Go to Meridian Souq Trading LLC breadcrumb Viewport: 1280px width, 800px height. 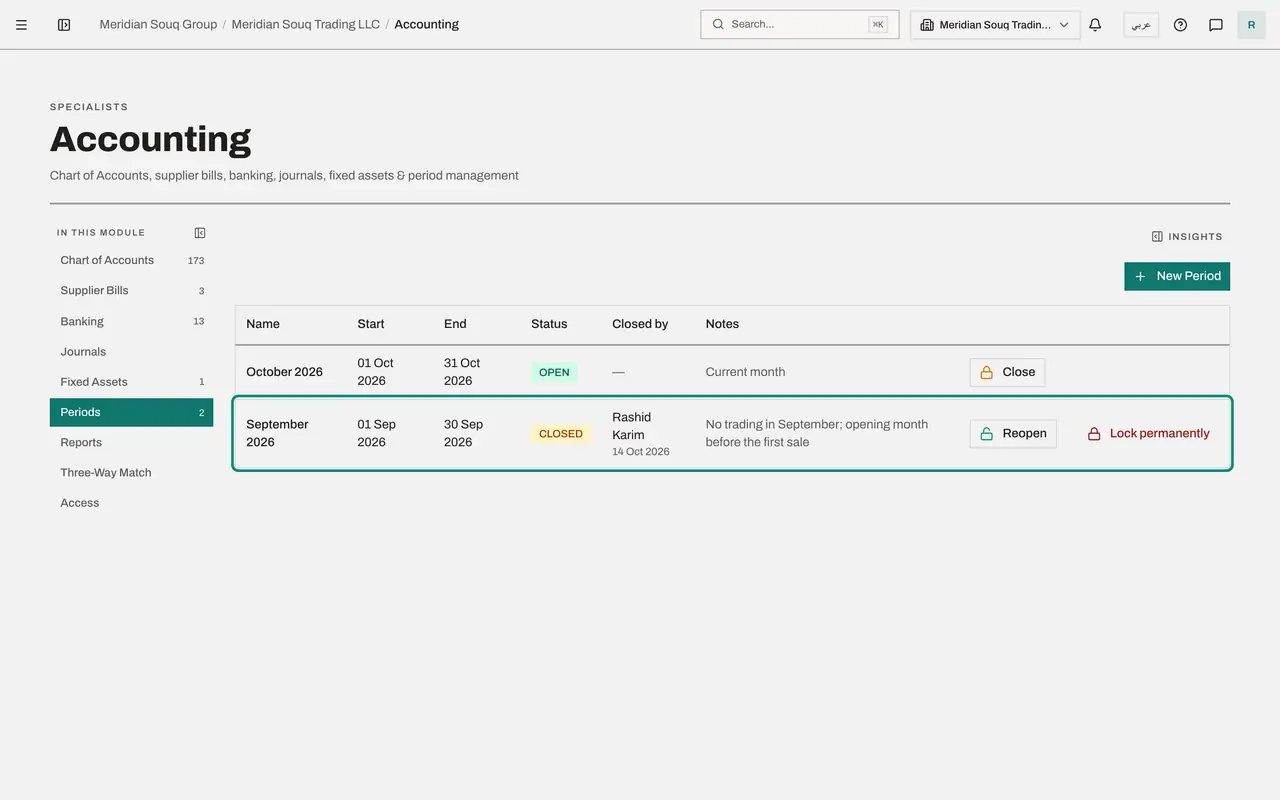coord(305,24)
